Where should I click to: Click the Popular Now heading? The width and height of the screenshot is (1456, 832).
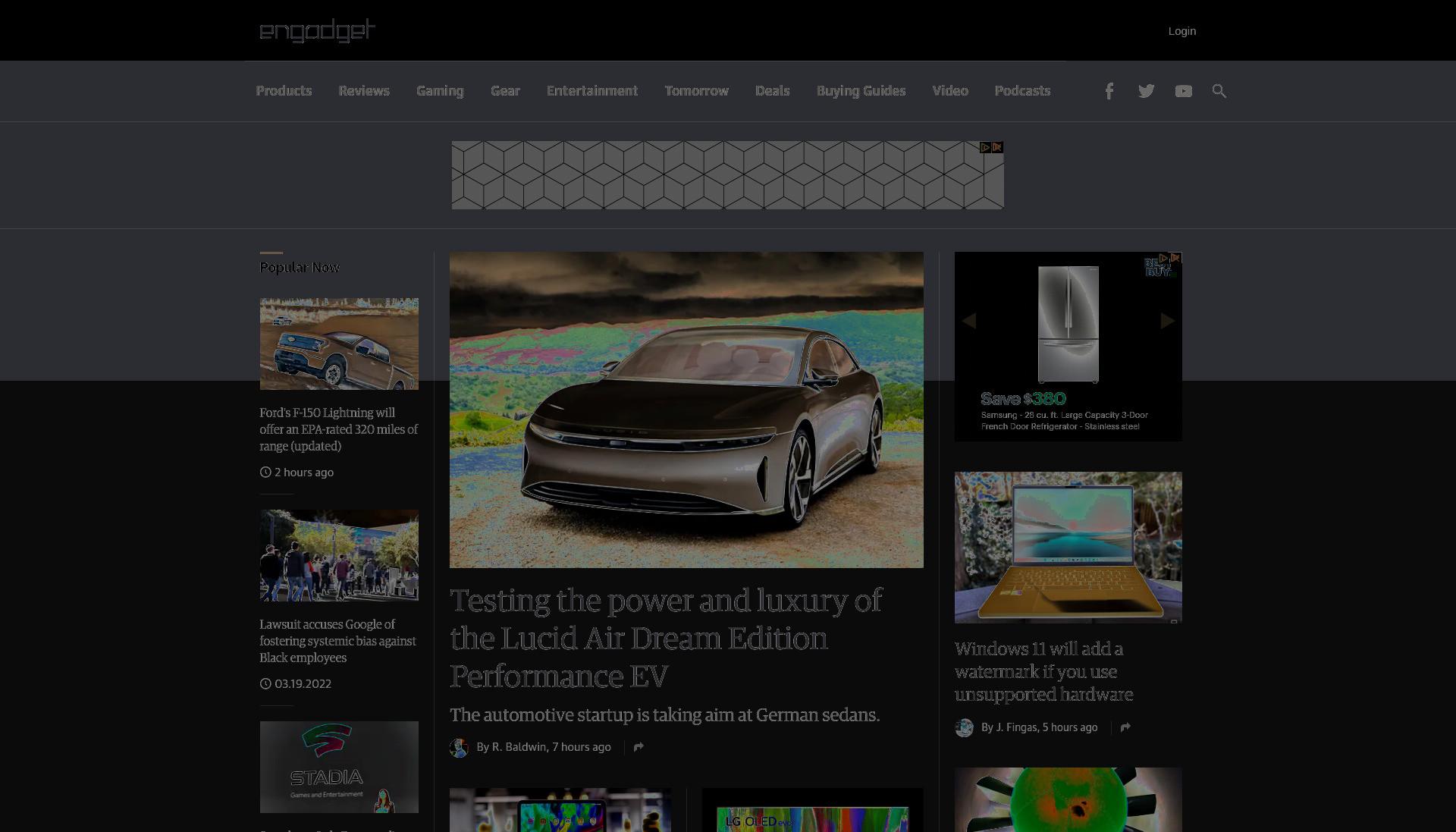(300, 268)
